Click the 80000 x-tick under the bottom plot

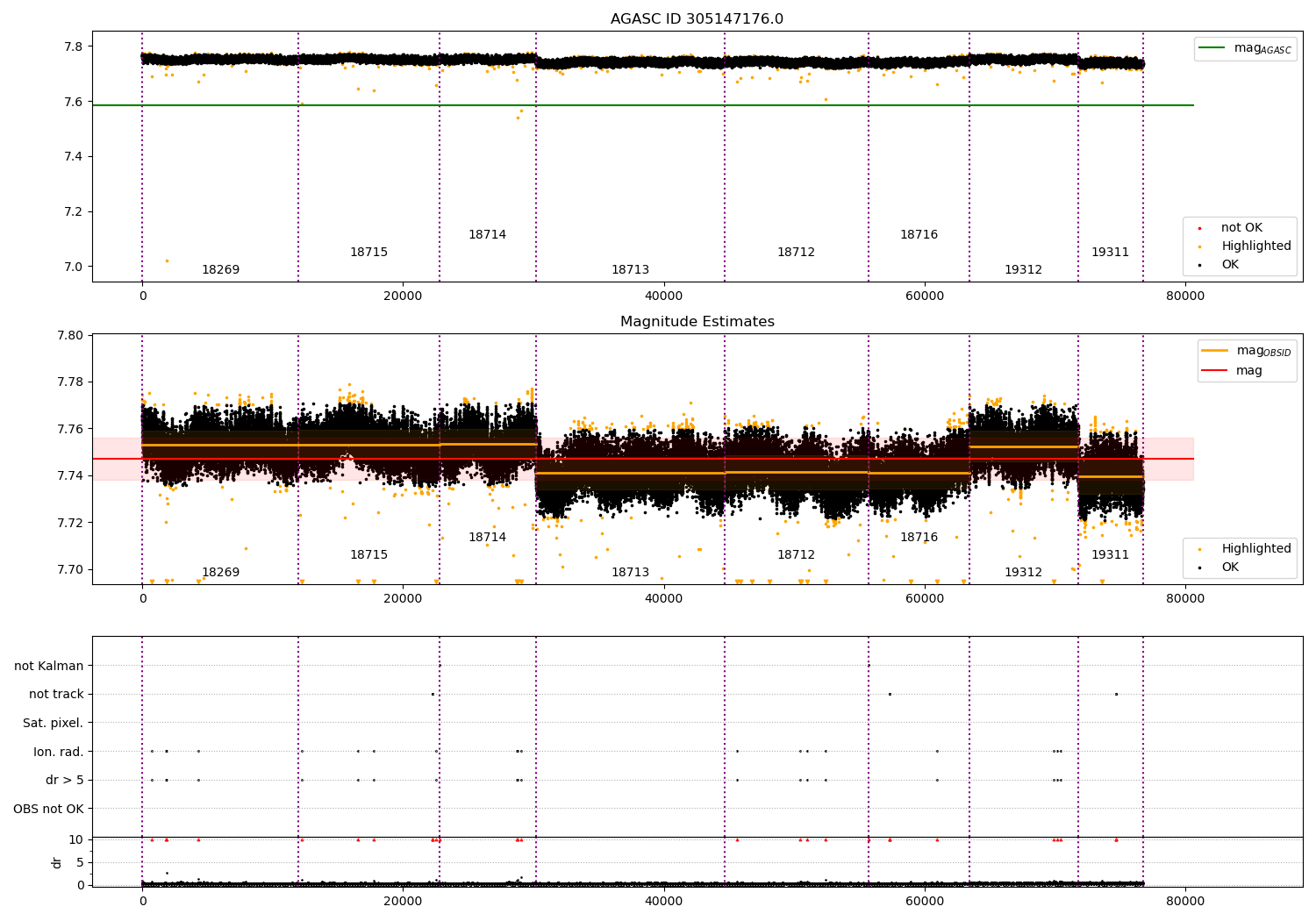(x=1184, y=902)
